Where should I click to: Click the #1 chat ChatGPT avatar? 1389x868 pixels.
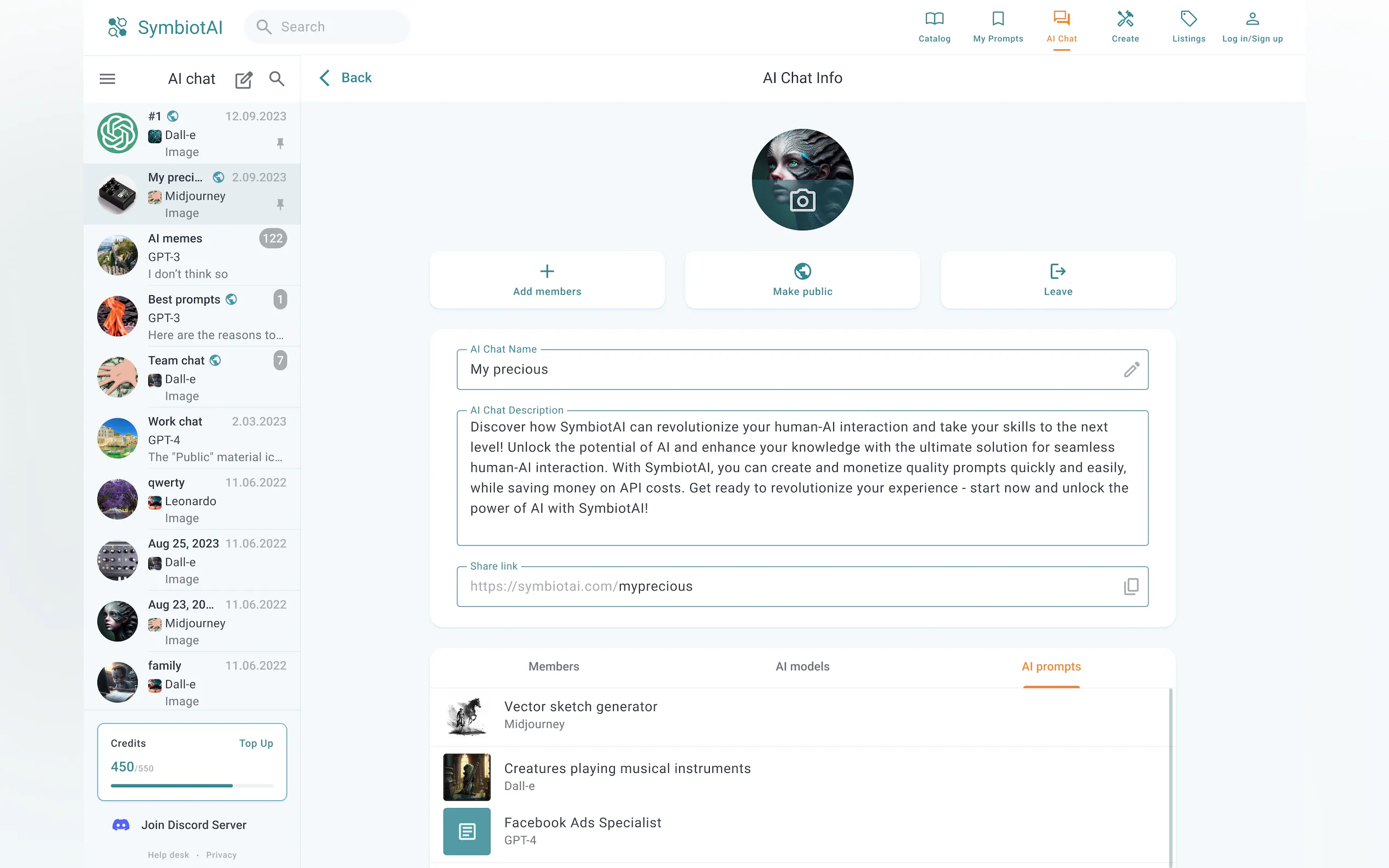(117, 133)
